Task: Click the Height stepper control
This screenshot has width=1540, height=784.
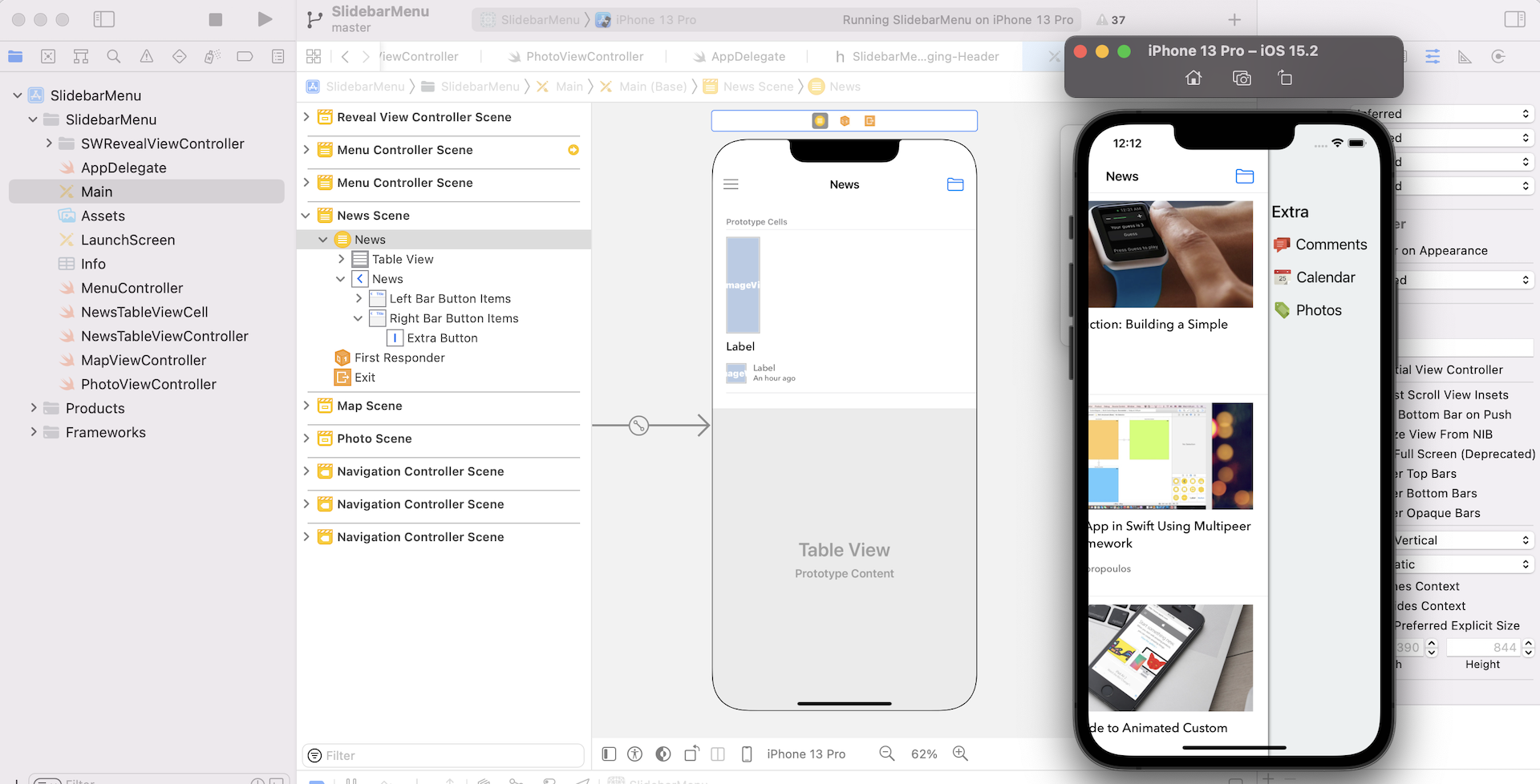Action: [x=1528, y=648]
